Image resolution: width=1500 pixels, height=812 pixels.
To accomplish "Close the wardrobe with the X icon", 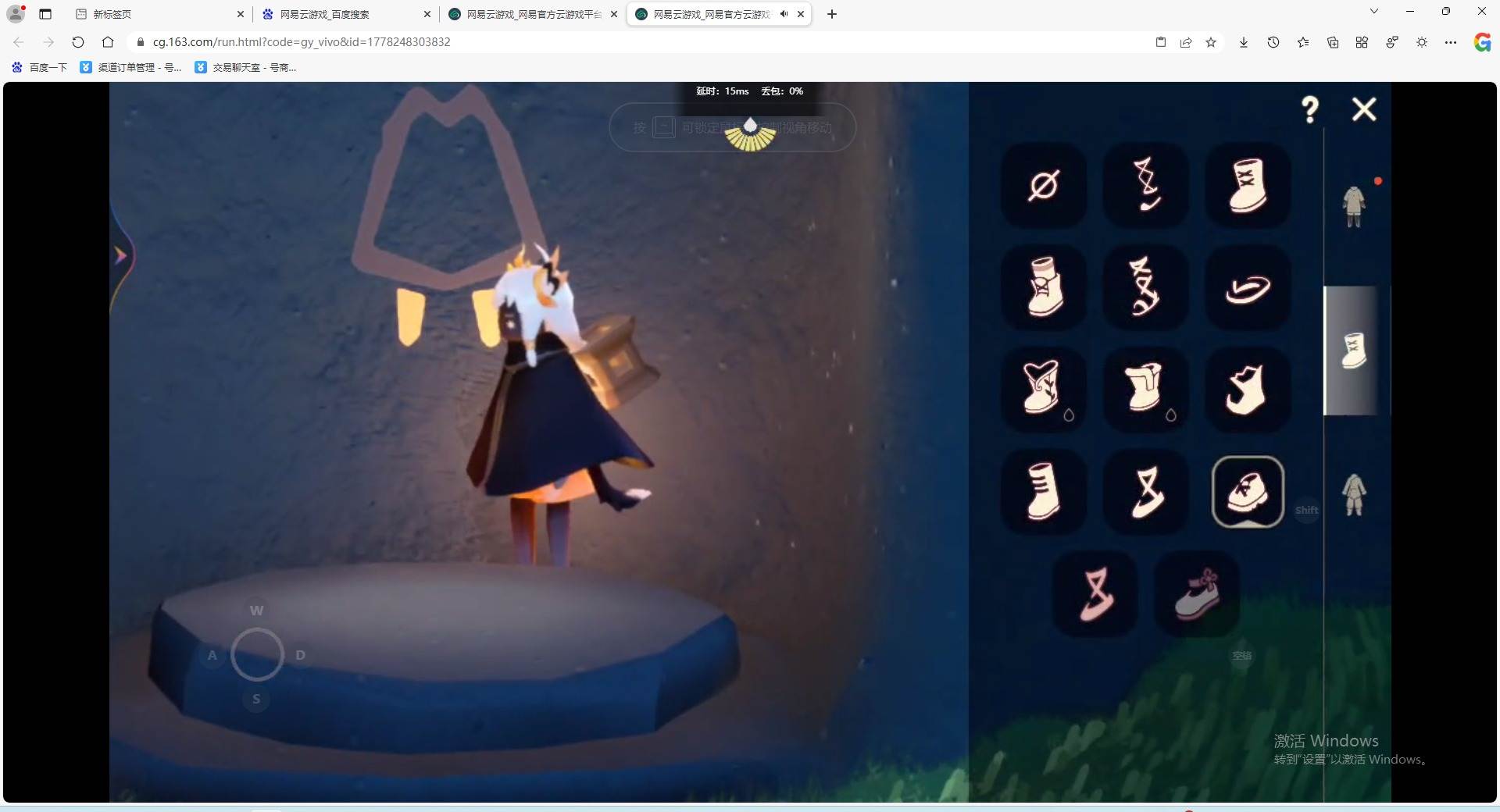I will pyautogui.click(x=1364, y=109).
